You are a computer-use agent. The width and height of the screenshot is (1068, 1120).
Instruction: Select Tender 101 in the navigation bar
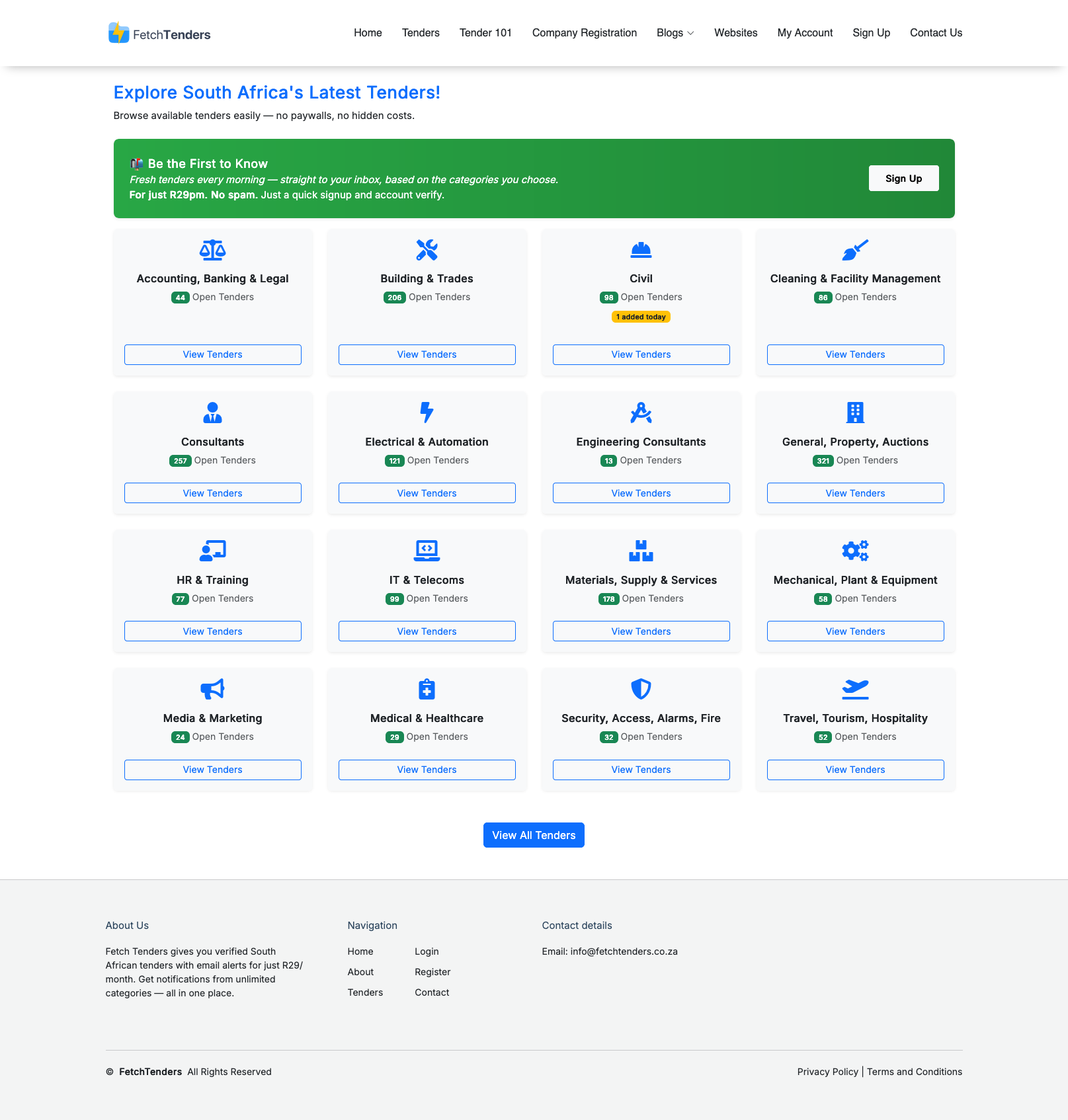click(x=485, y=33)
